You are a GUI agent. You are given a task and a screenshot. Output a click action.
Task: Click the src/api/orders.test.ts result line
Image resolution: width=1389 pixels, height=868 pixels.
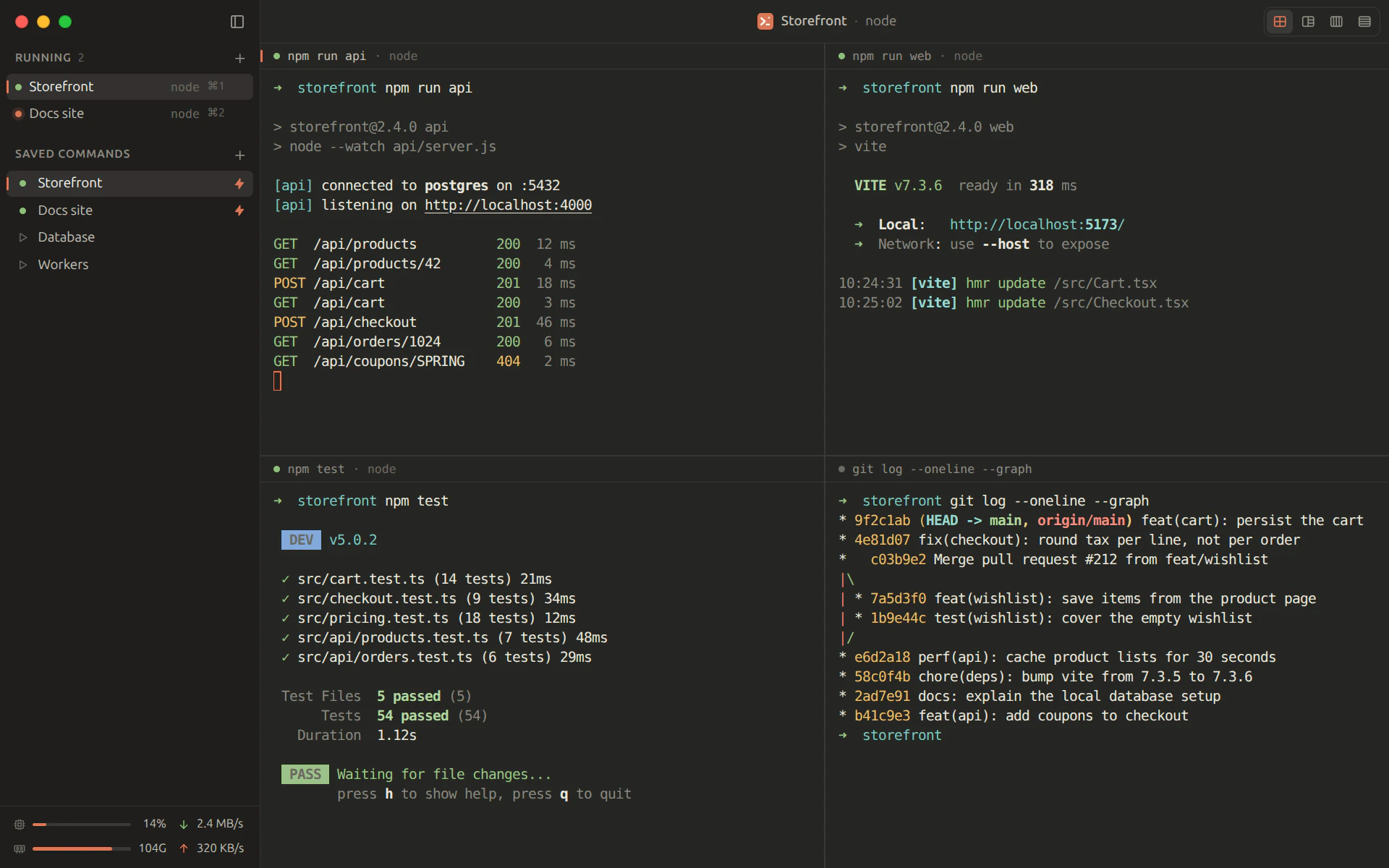click(x=436, y=657)
